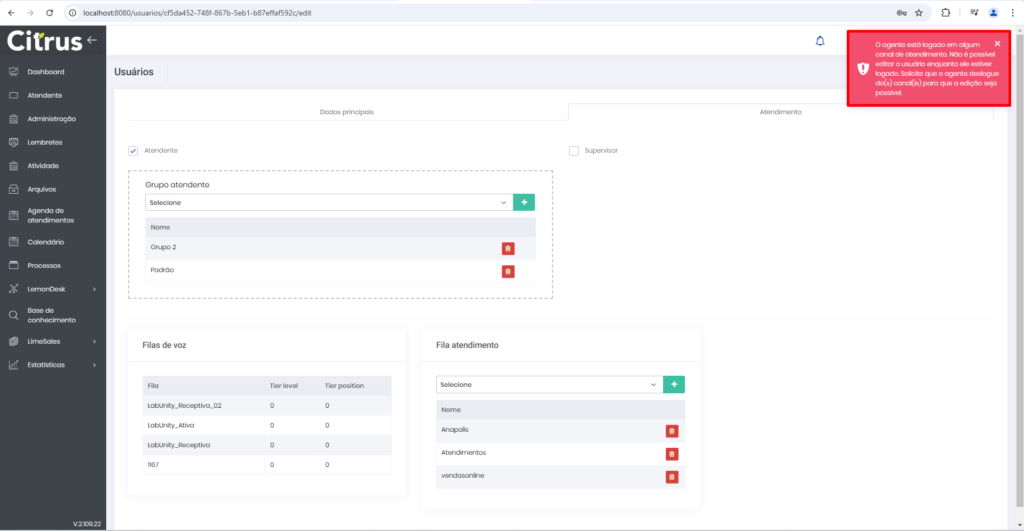The width and height of the screenshot is (1024, 531).
Task: Open the Grupo atendente Selecione dropdown
Action: pos(327,202)
